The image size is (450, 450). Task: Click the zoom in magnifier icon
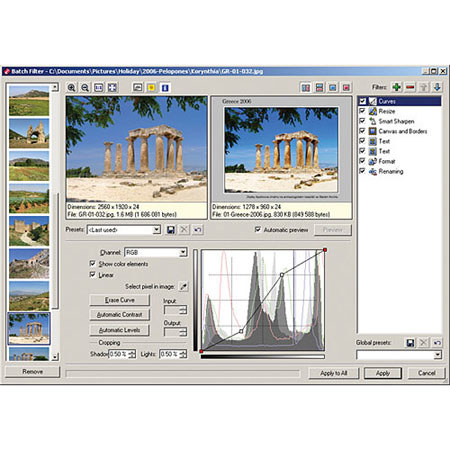point(71,87)
